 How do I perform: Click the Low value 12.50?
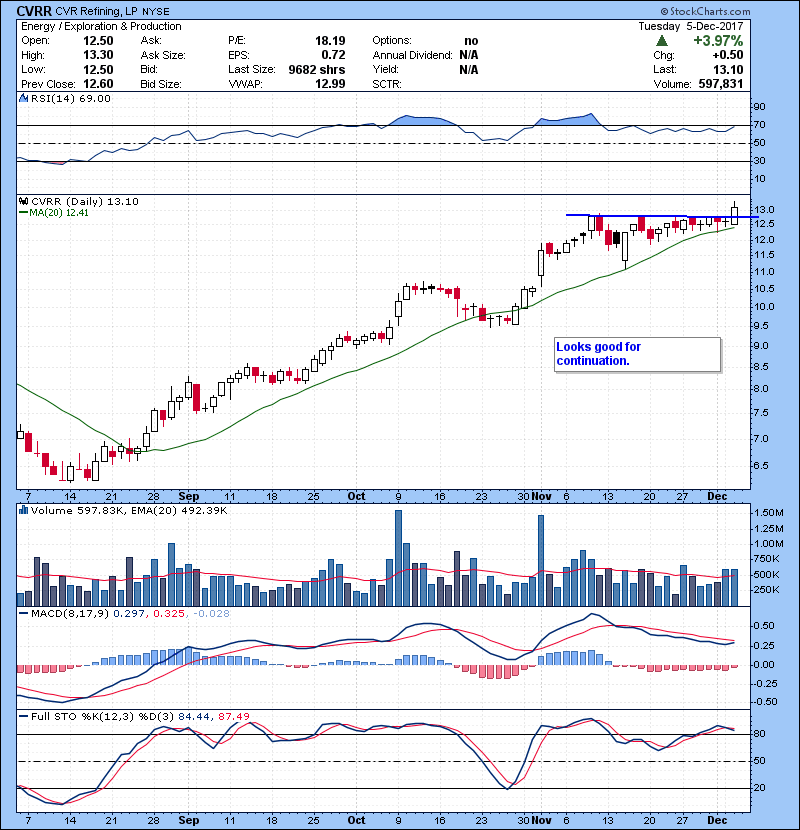[x=98, y=70]
